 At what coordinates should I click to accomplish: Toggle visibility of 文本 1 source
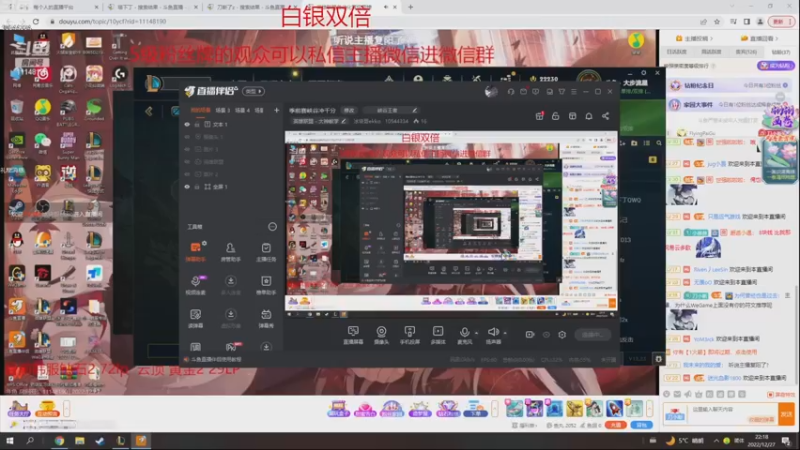tap(187, 124)
